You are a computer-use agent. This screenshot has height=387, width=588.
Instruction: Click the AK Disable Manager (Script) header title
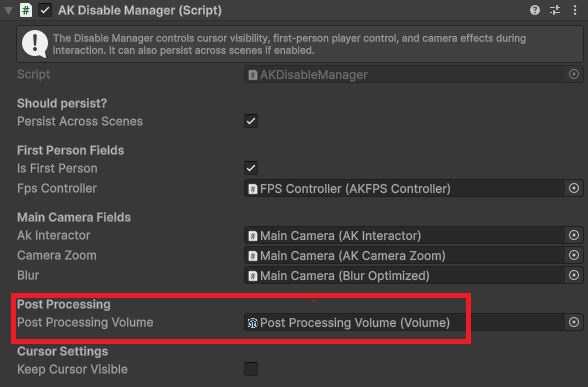140,10
